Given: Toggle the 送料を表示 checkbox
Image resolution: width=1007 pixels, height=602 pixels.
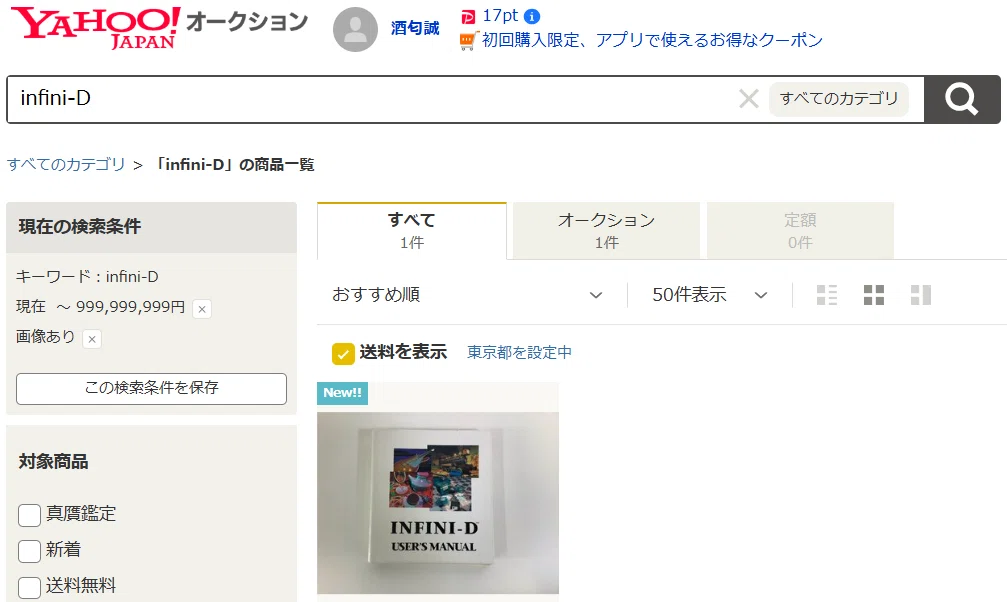Looking at the screenshot, I should click(x=343, y=353).
